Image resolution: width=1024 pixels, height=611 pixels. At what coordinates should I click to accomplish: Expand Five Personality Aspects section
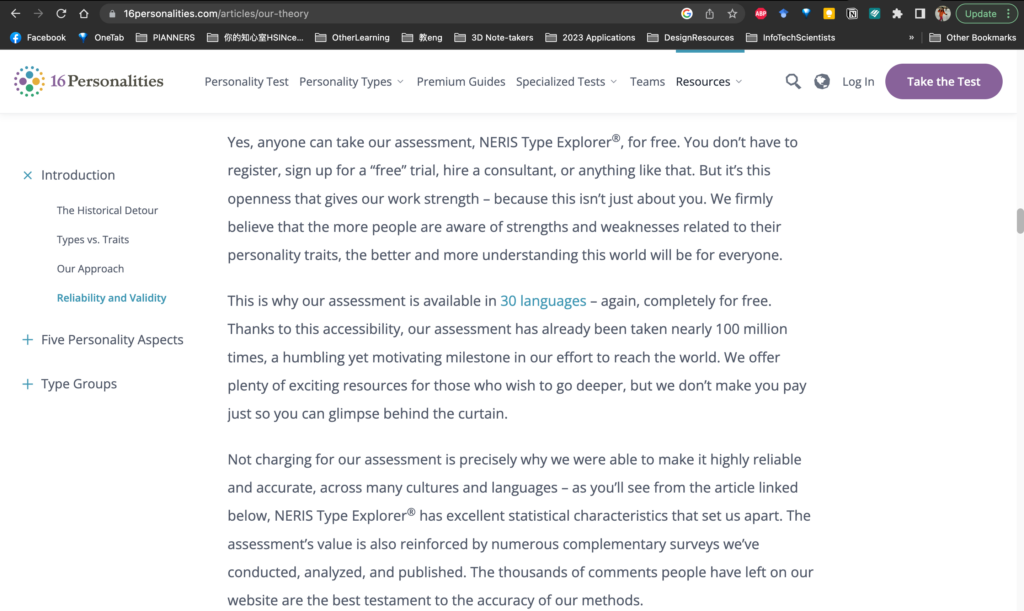pyautogui.click(x=28, y=340)
